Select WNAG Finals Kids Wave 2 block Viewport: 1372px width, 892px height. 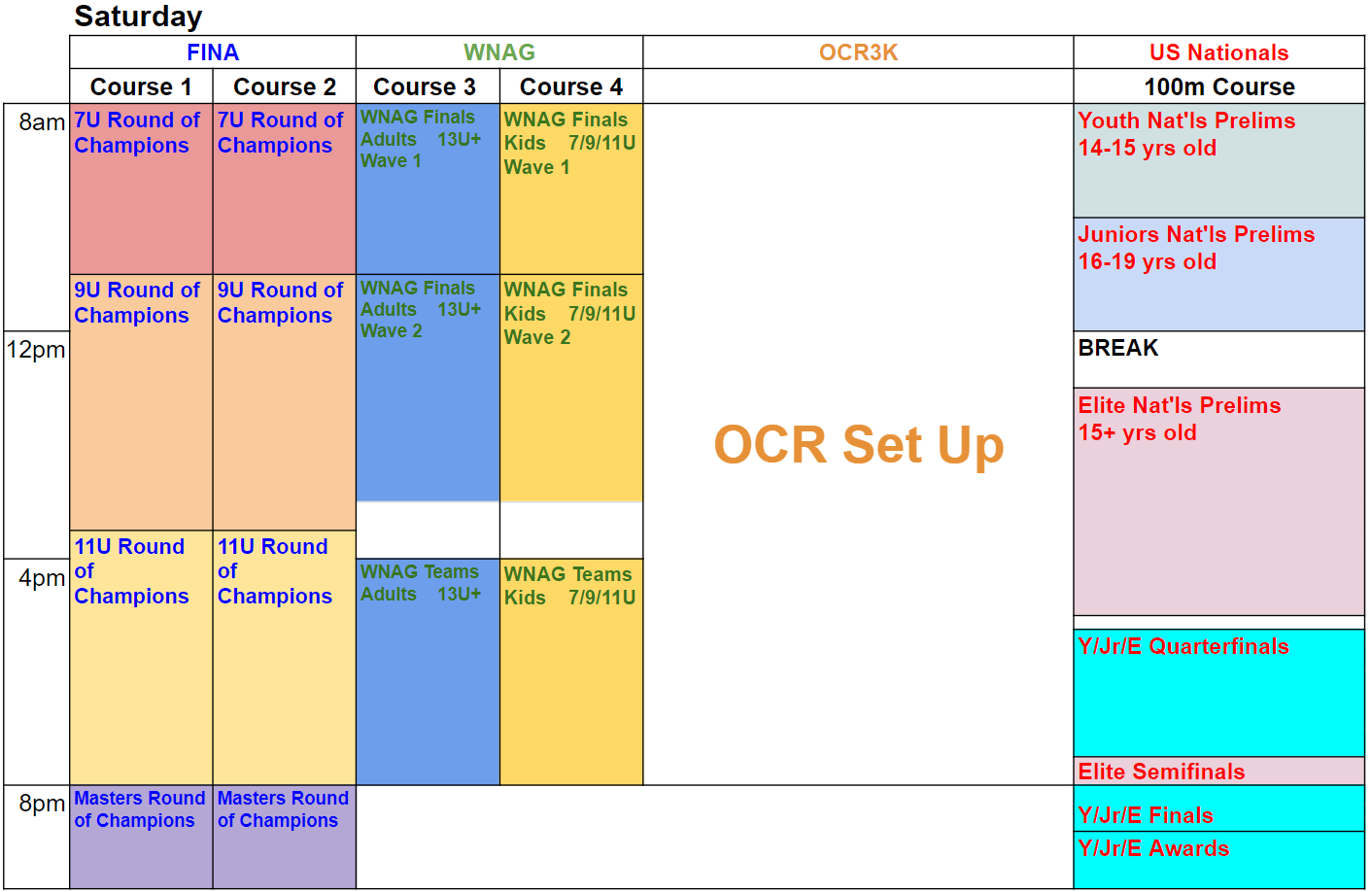point(571,388)
